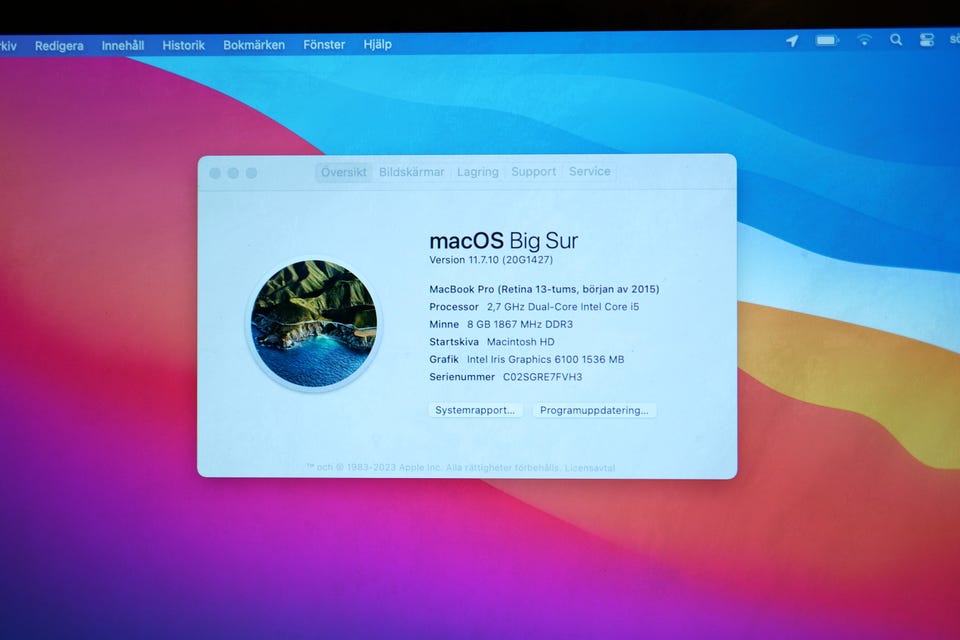Open the Control Center icon

coord(926,40)
